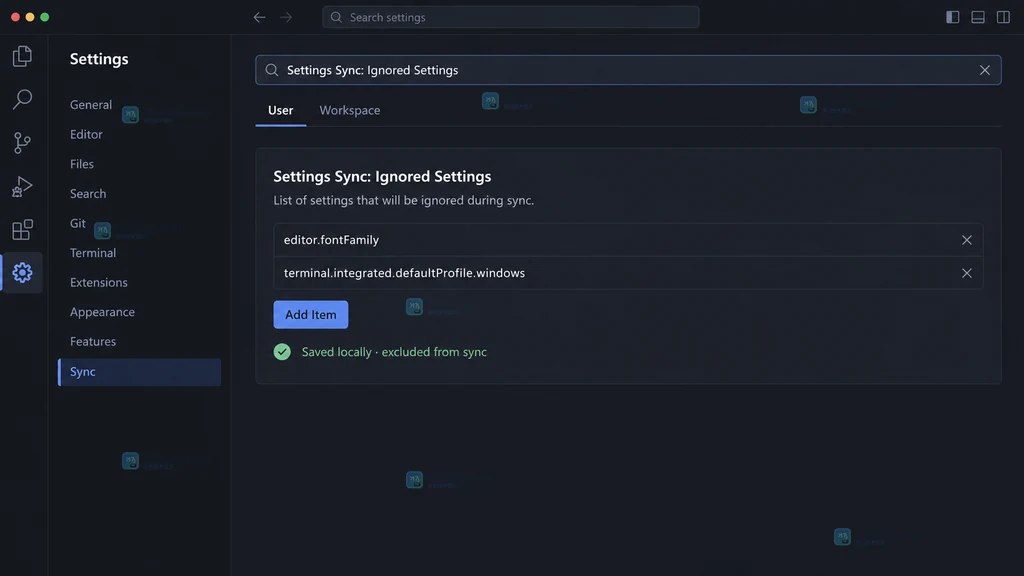Switch to the Workspace tab

pos(350,110)
